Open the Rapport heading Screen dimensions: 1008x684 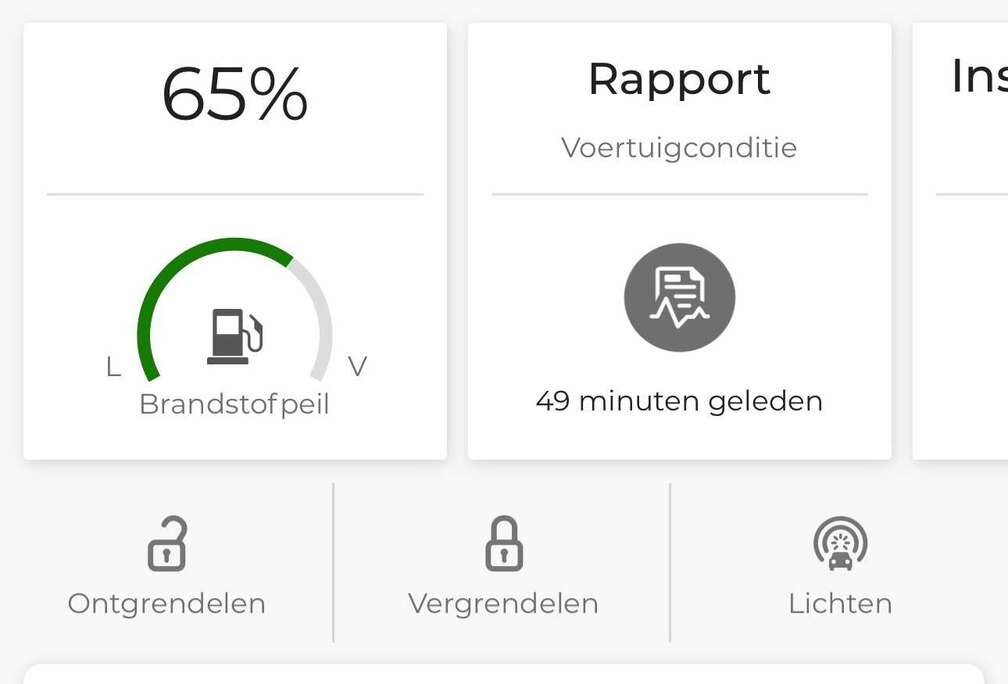pos(679,80)
